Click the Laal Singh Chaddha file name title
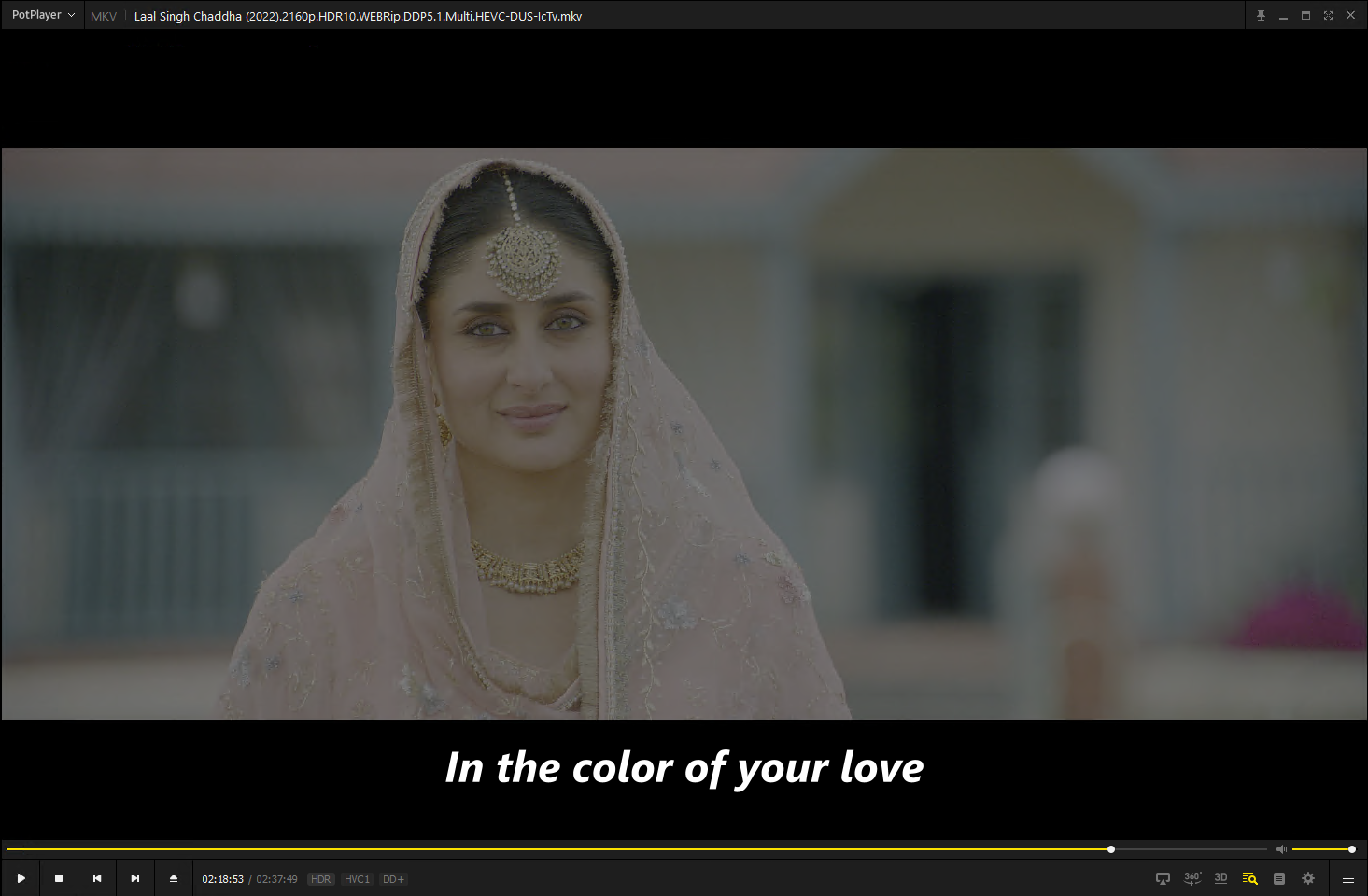 coord(358,16)
